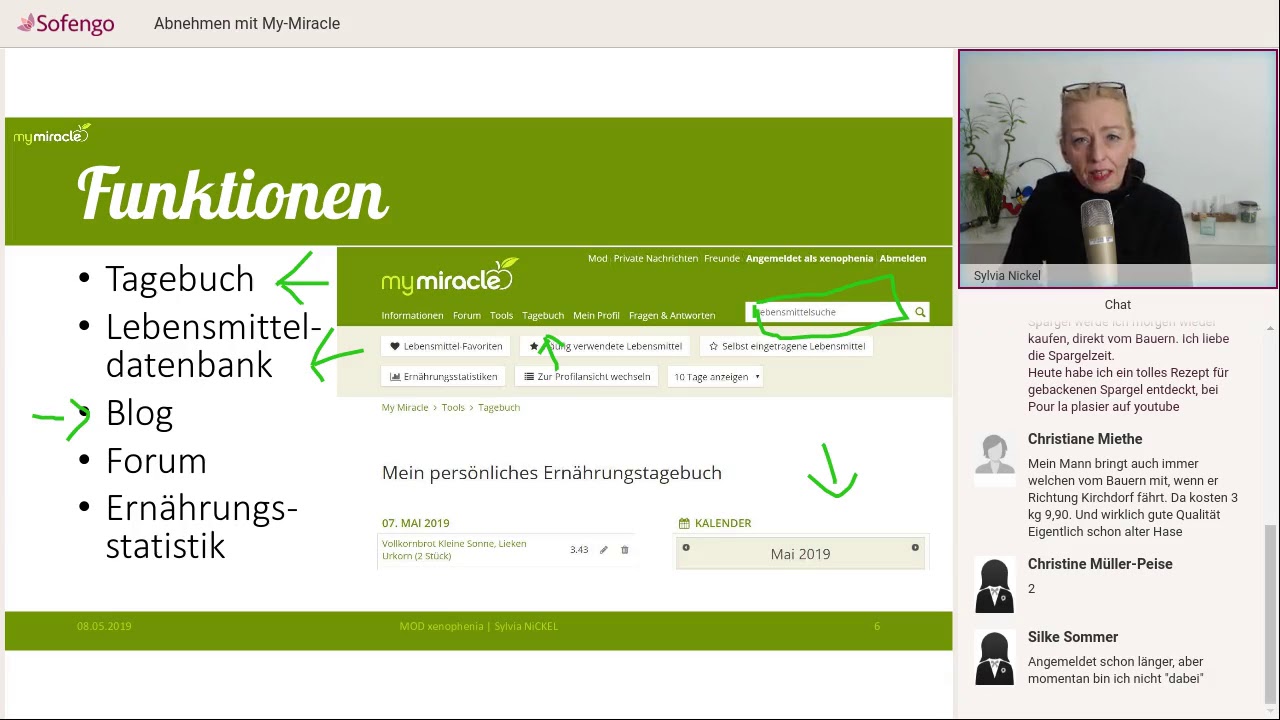1280x720 pixels.
Task: Click the slide date 08.05.2019 in footer
Action: 104,626
